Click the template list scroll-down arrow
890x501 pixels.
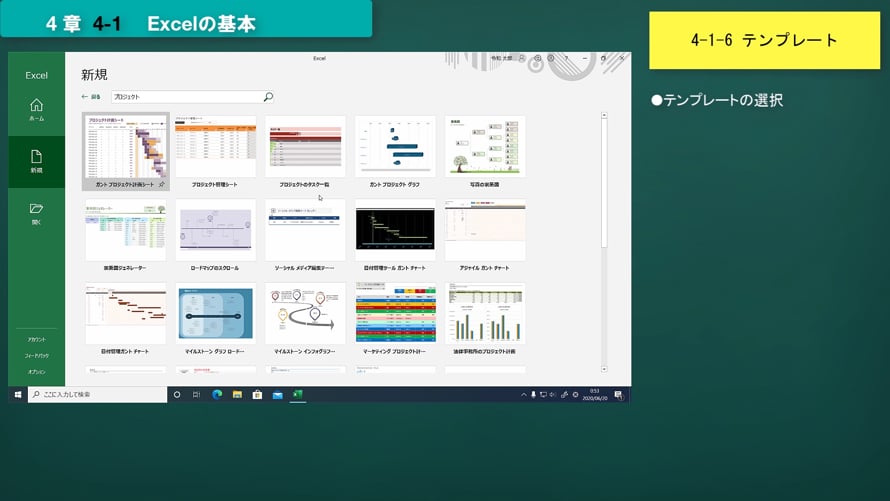(604, 369)
